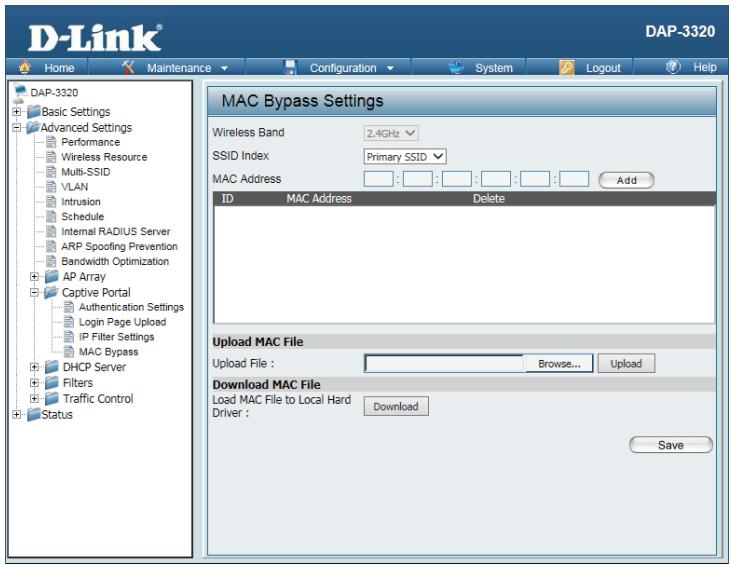This screenshot has width=731, height=565.
Task: Click the AP Array folder icon
Action: [x=52, y=276]
